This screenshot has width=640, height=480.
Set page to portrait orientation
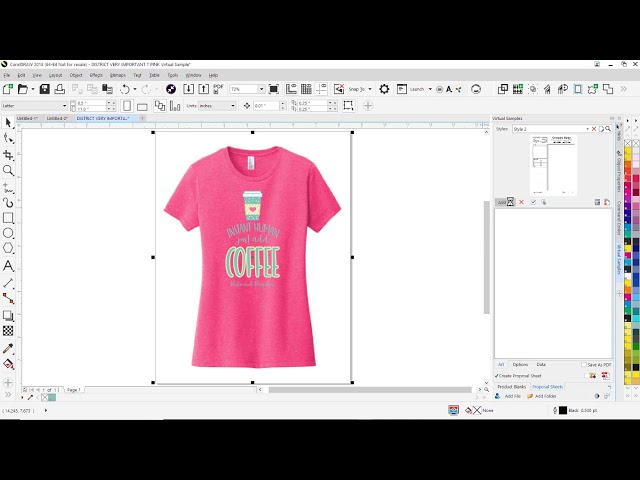point(127,106)
